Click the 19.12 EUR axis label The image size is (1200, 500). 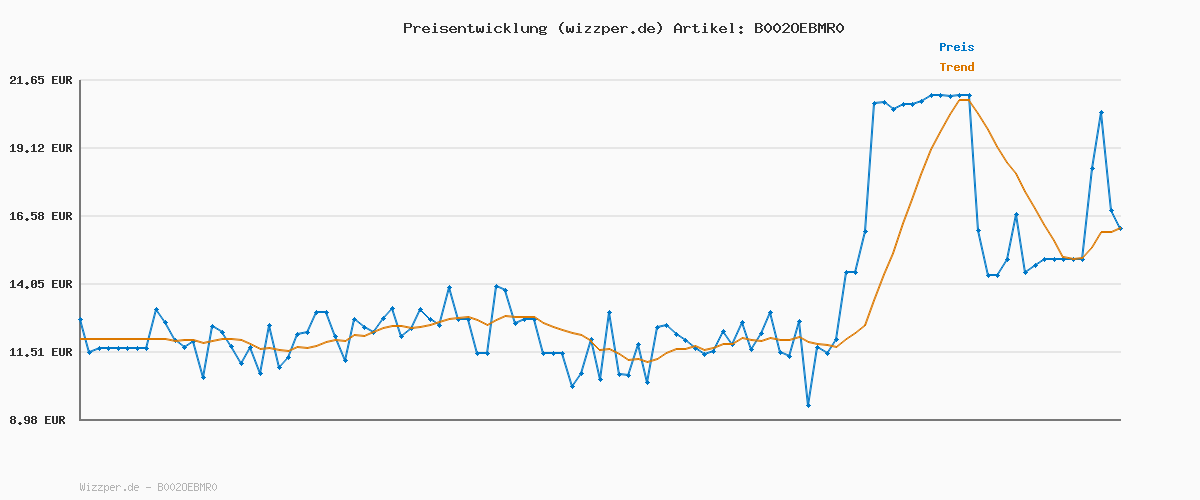click(x=41, y=148)
